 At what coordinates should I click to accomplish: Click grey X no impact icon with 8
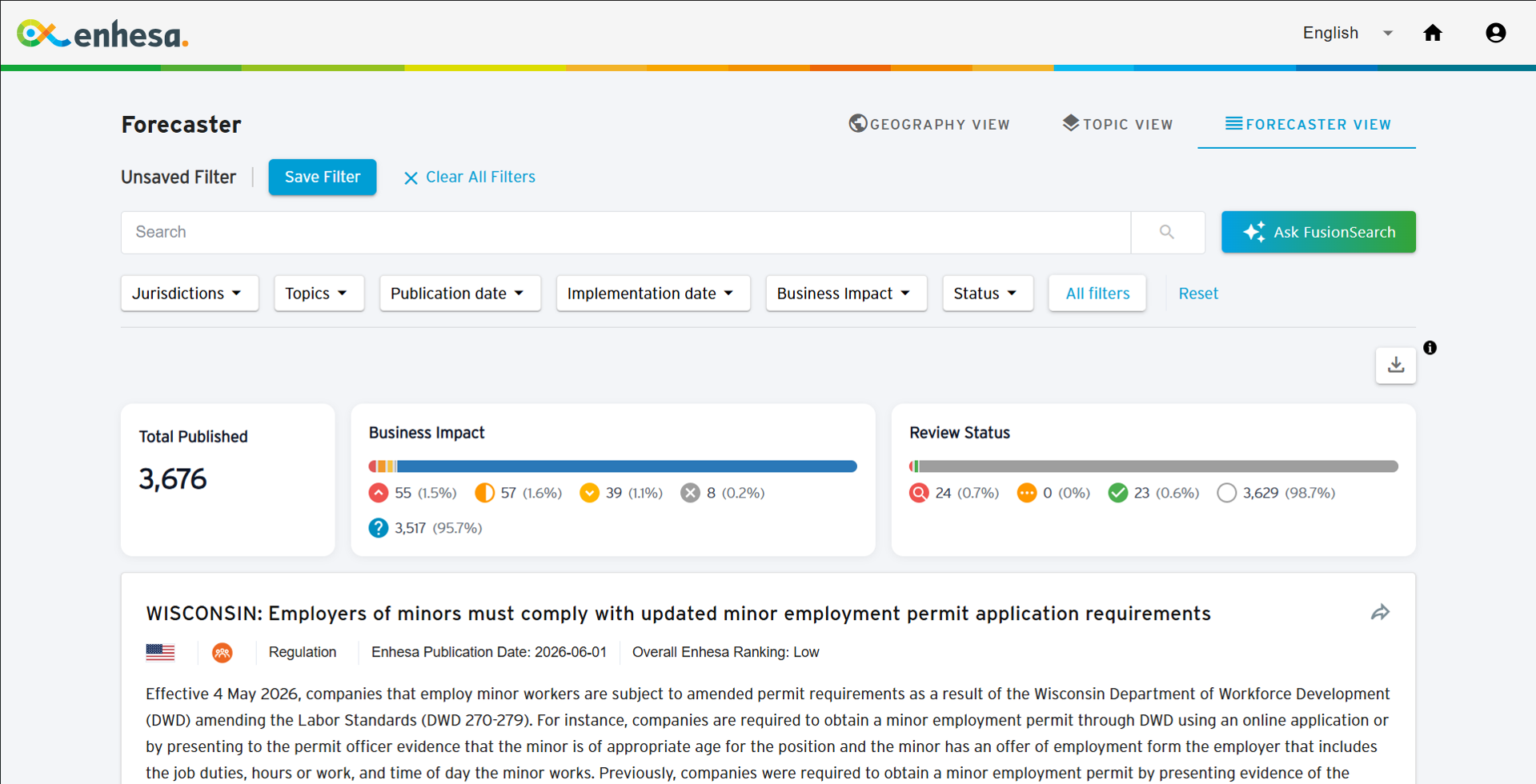pyautogui.click(x=690, y=493)
